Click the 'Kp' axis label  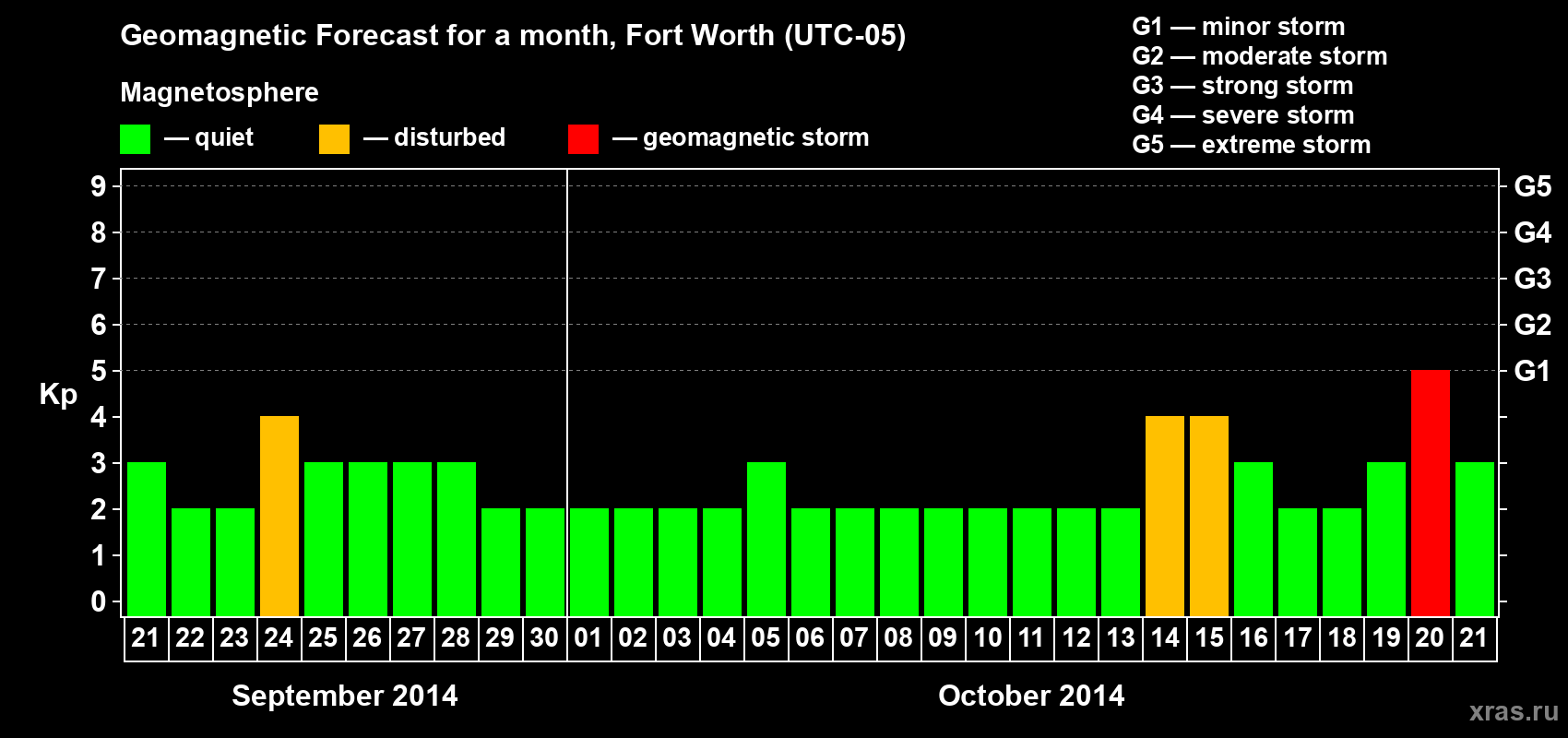[58, 395]
